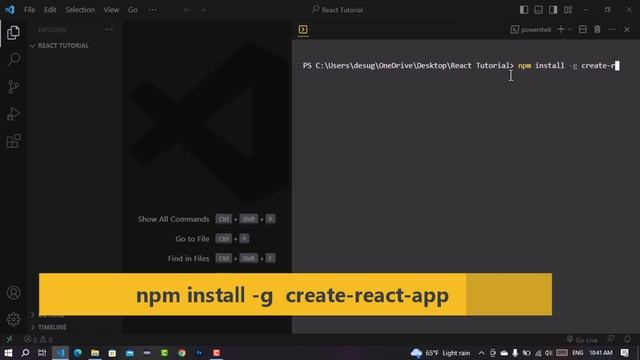Select the powershell terminal label

click(531, 29)
